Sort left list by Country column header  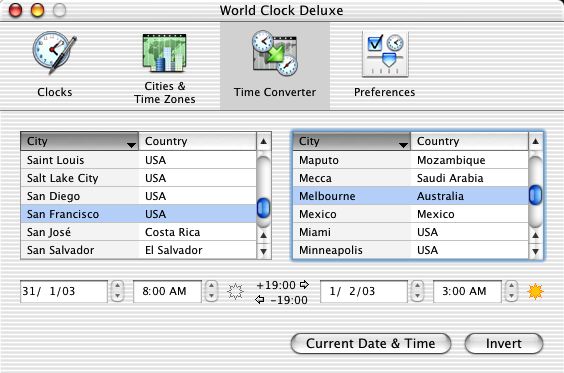pyautogui.click(x=197, y=141)
